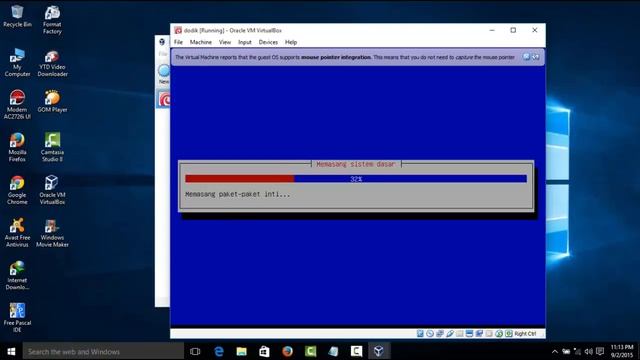
Task: Dismiss the mouse pointer integration notification
Action: [526, 57]
